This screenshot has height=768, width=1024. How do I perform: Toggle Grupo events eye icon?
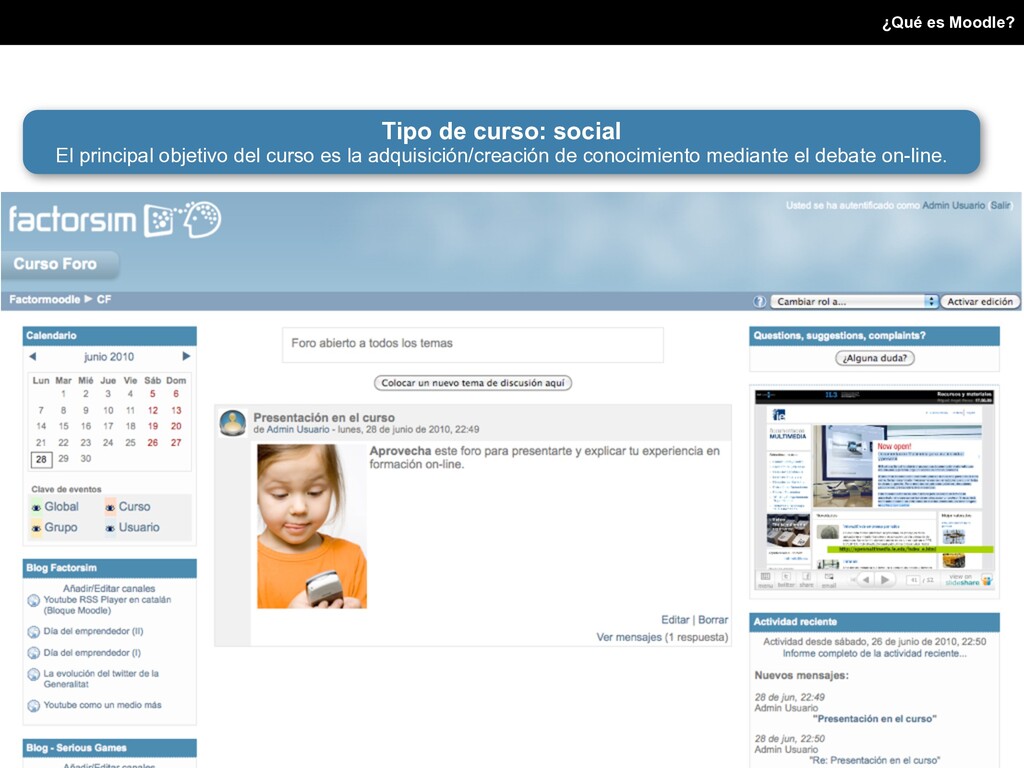[37, 528]
